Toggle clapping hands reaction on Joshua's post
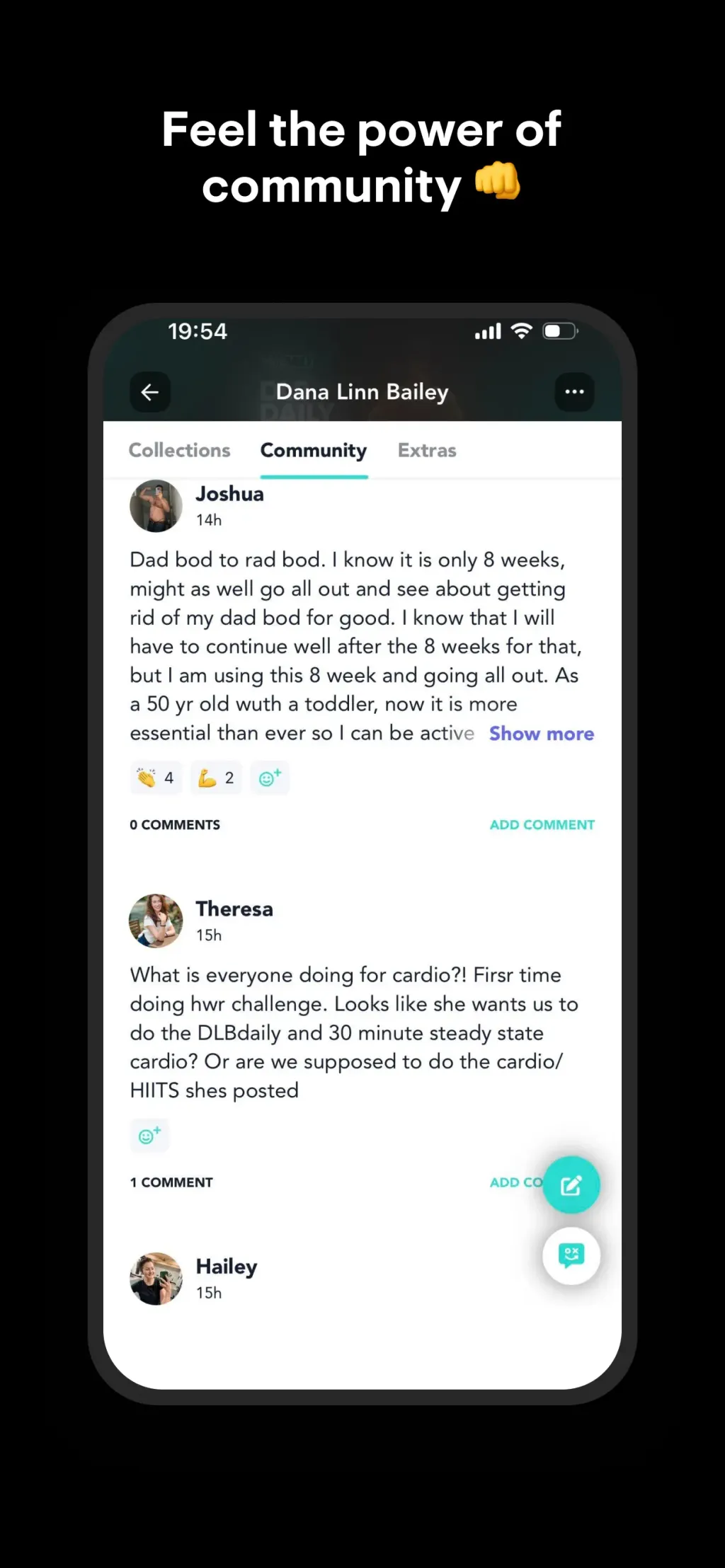 [156, 778]
